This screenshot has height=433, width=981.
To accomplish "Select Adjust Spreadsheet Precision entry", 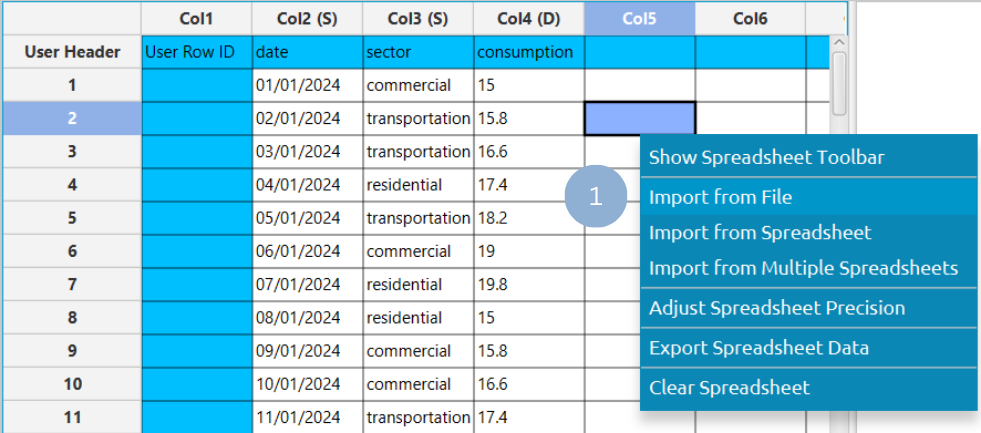I will click(777, 308).
